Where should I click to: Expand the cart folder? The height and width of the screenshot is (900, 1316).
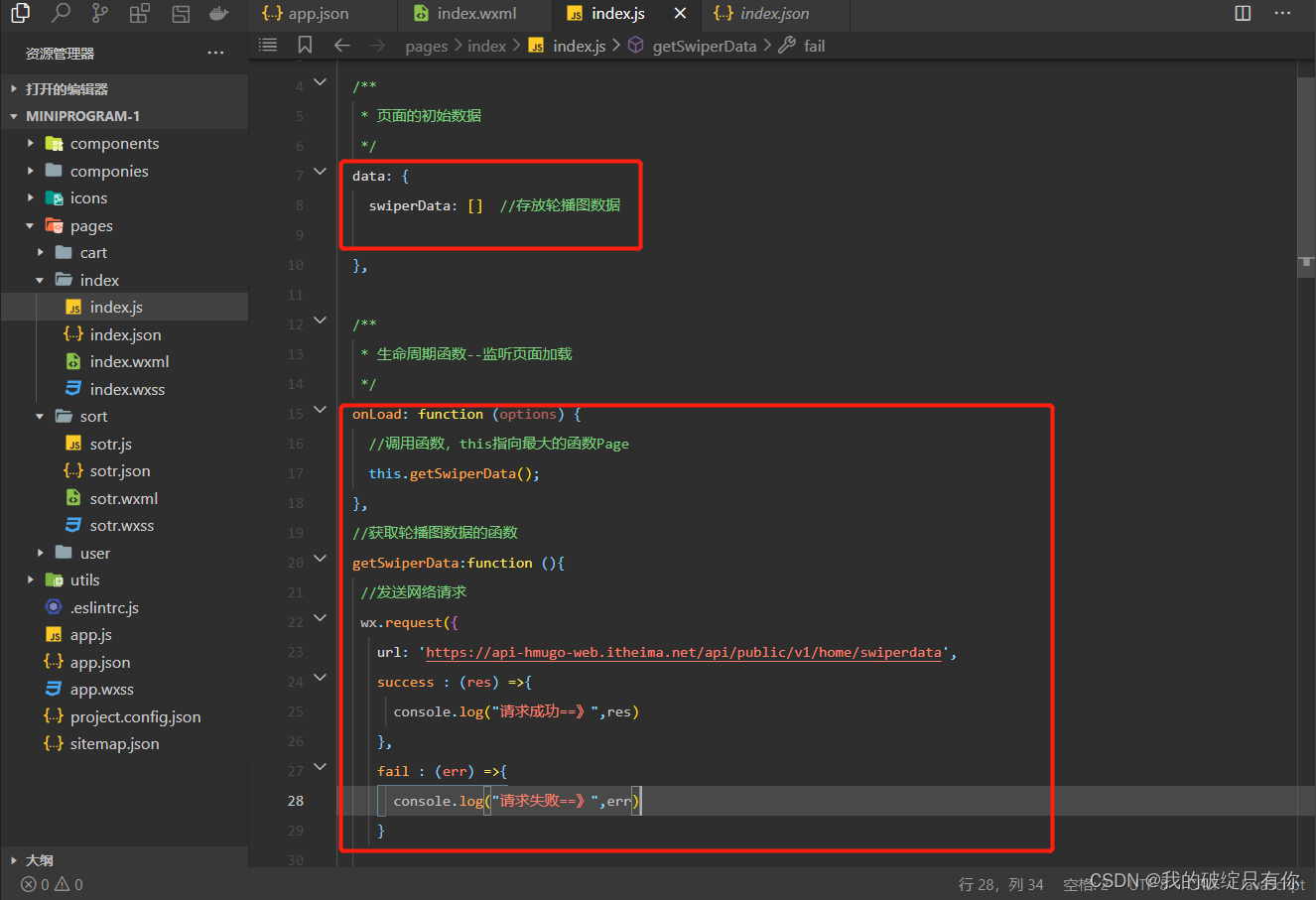pos(124,253)
